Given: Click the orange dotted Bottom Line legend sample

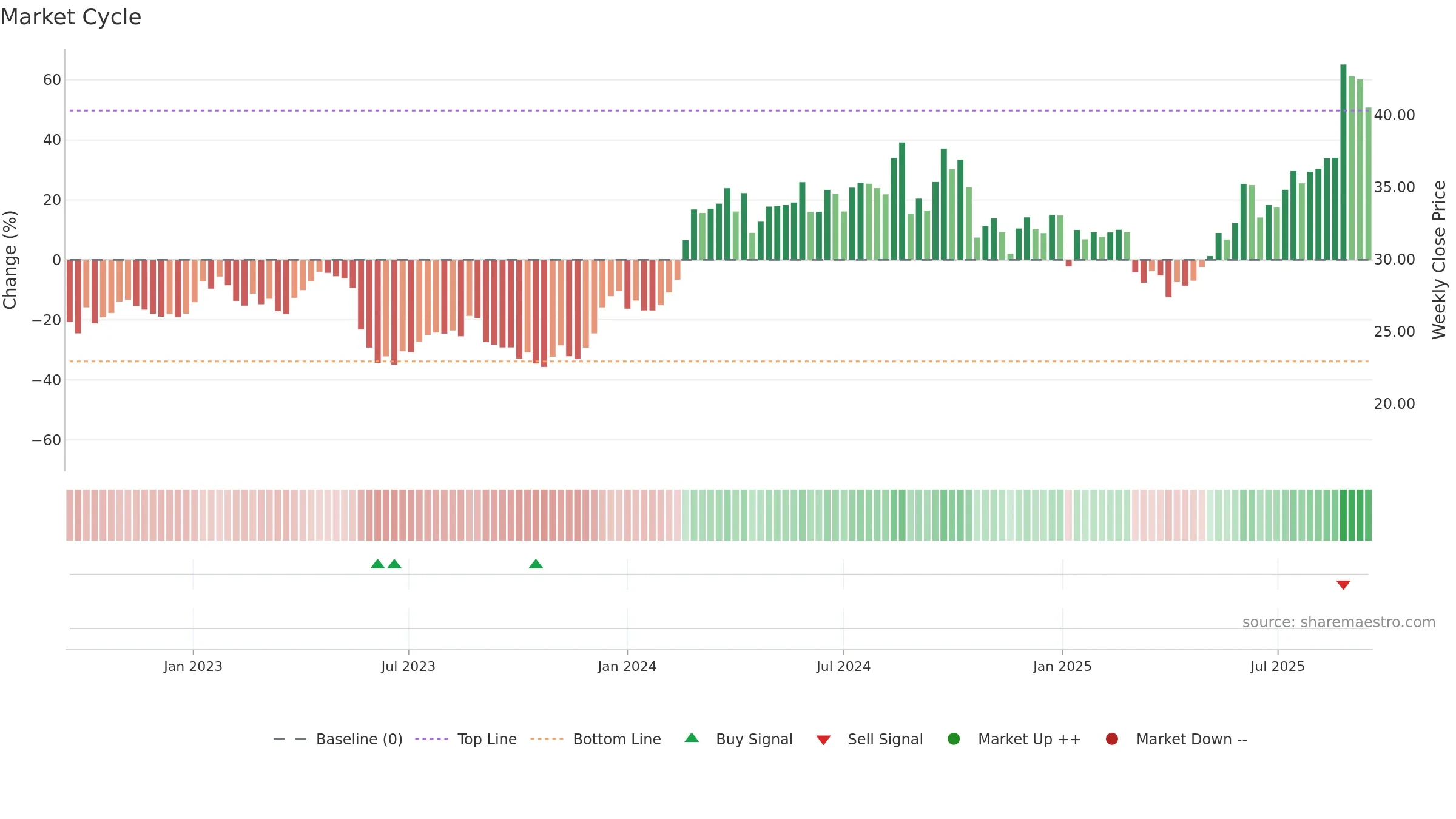Looking at the screenshot, I should (x=547, y=739).
